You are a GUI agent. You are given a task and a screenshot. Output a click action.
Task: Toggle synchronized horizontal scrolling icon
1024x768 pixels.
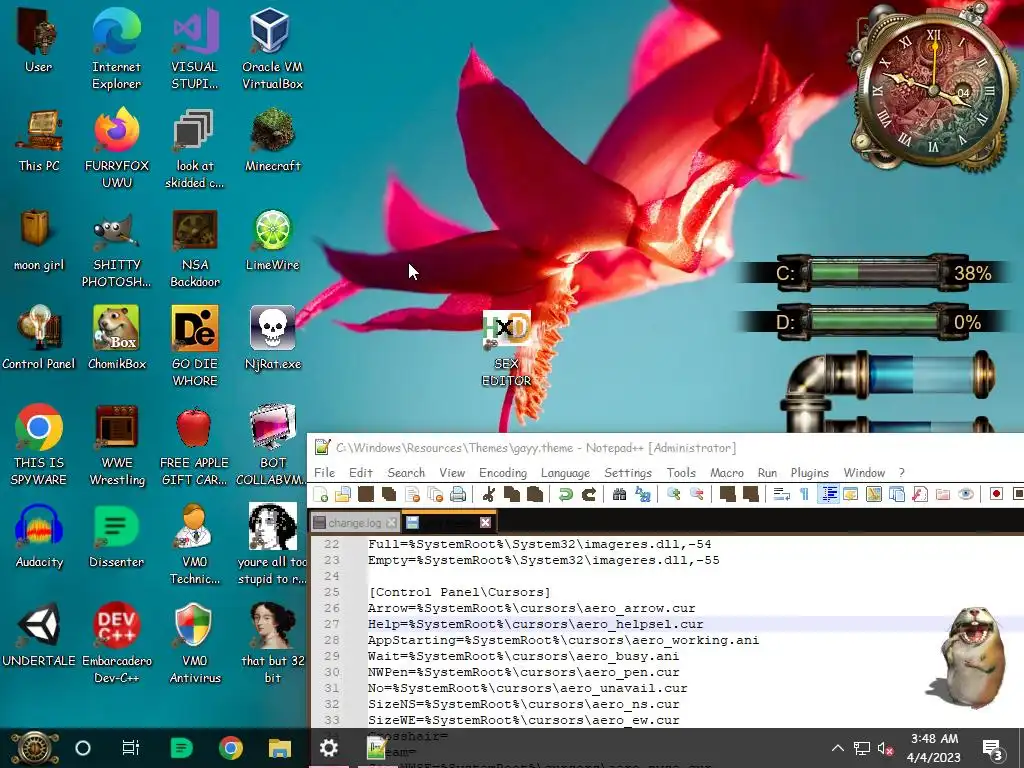pyautogui.click(x=750, y=494)
